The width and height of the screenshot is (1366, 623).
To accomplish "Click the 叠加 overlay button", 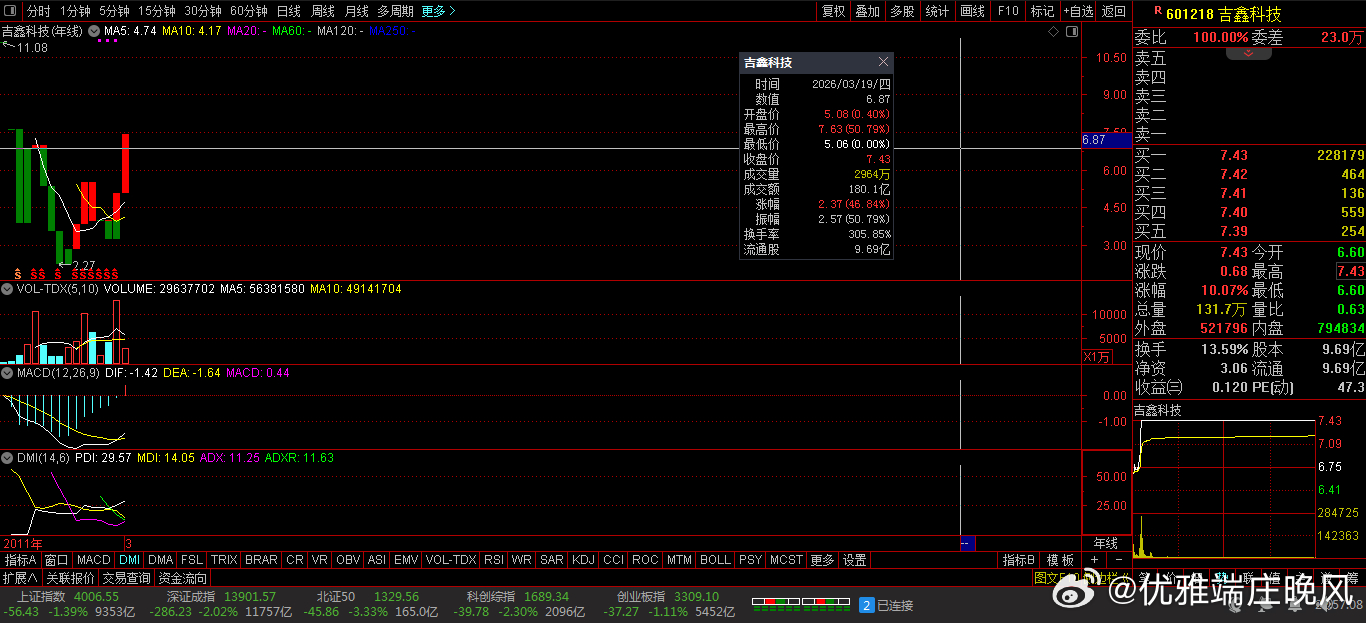I will coord(868,11).
